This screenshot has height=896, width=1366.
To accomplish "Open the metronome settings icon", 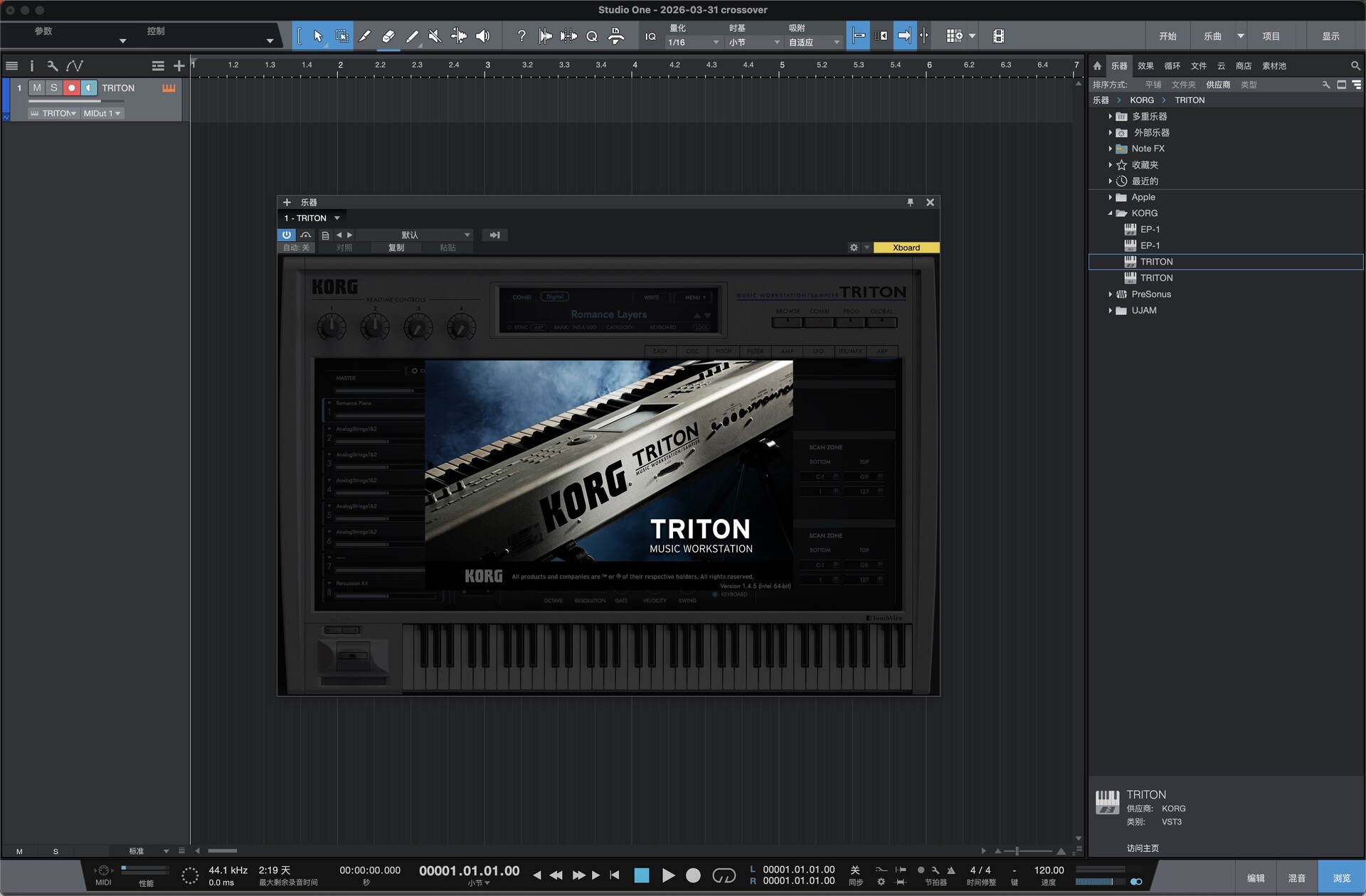I will coord(935,870).
